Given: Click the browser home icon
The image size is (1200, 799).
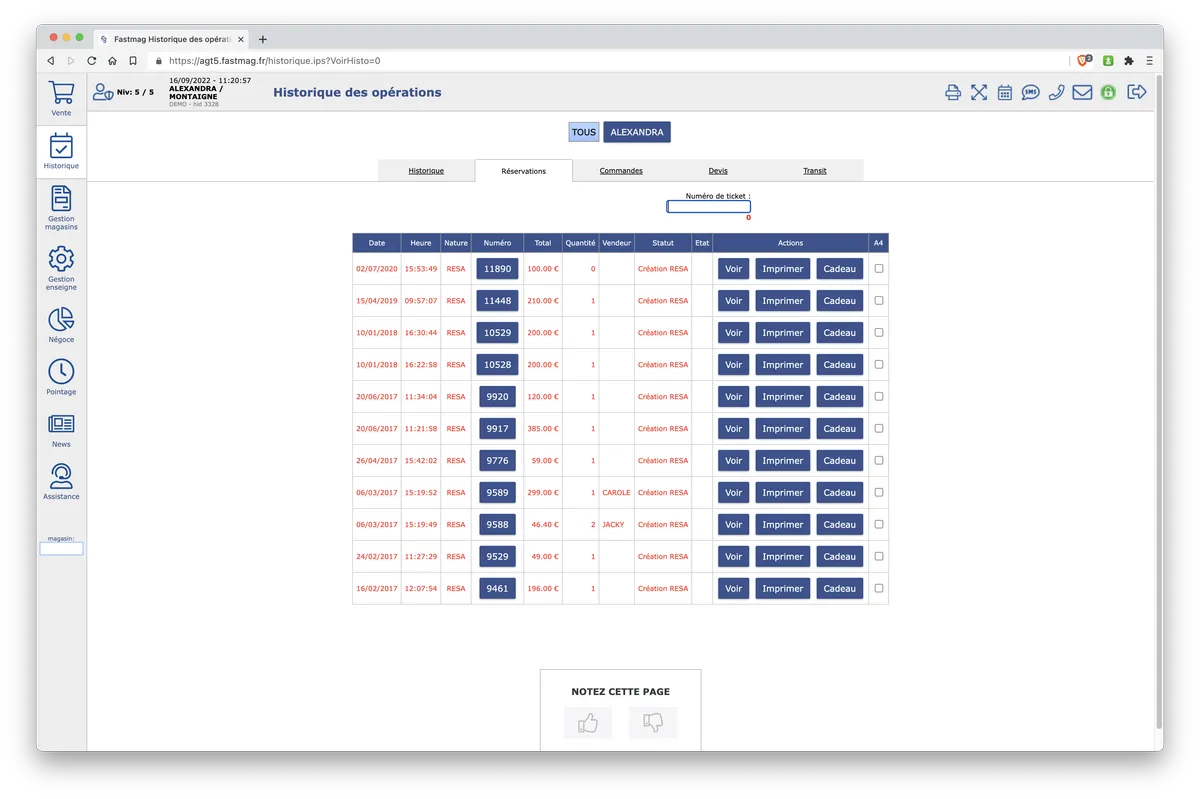Looking at the screenshot, I should [x=112, y=61].
